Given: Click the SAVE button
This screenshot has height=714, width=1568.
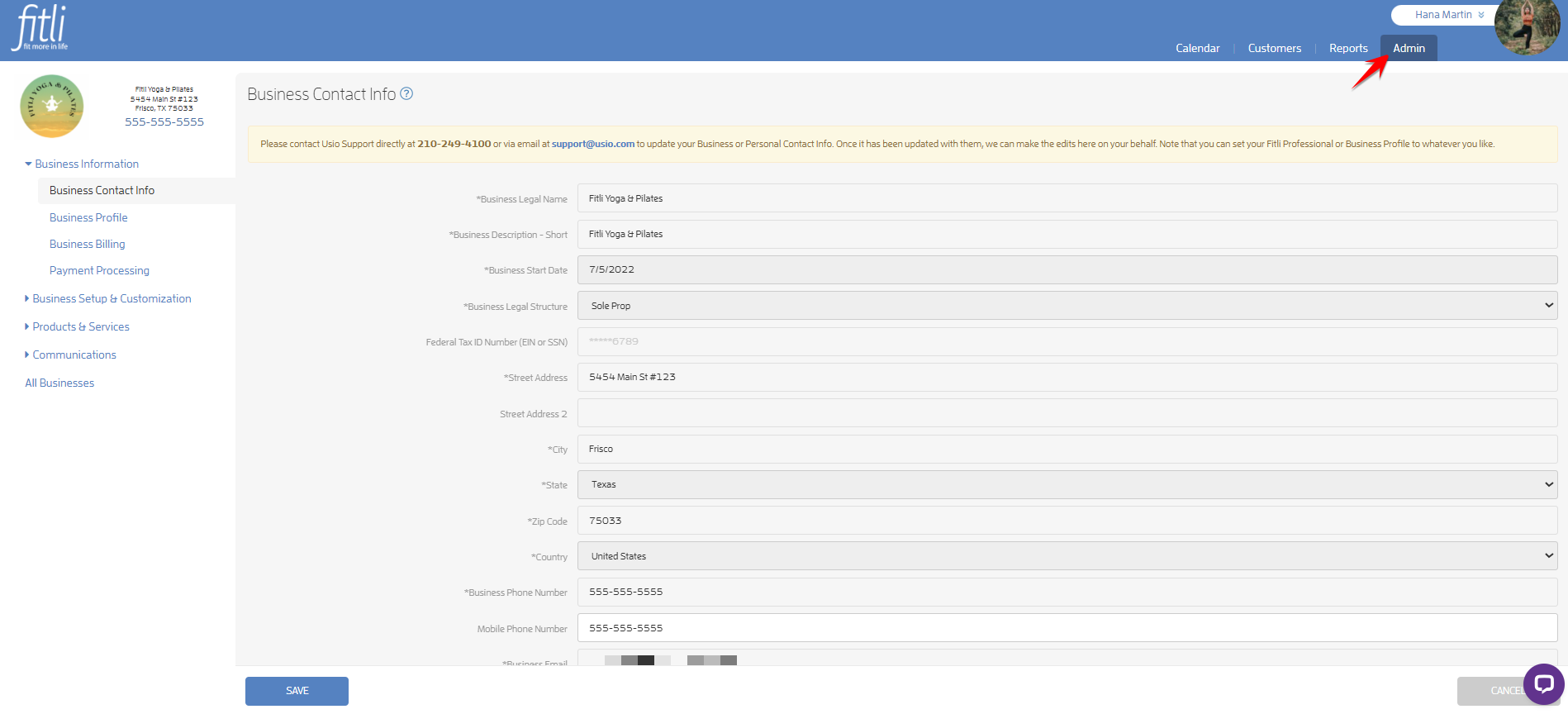Looking at the screenshot, I should coord(297,691).
